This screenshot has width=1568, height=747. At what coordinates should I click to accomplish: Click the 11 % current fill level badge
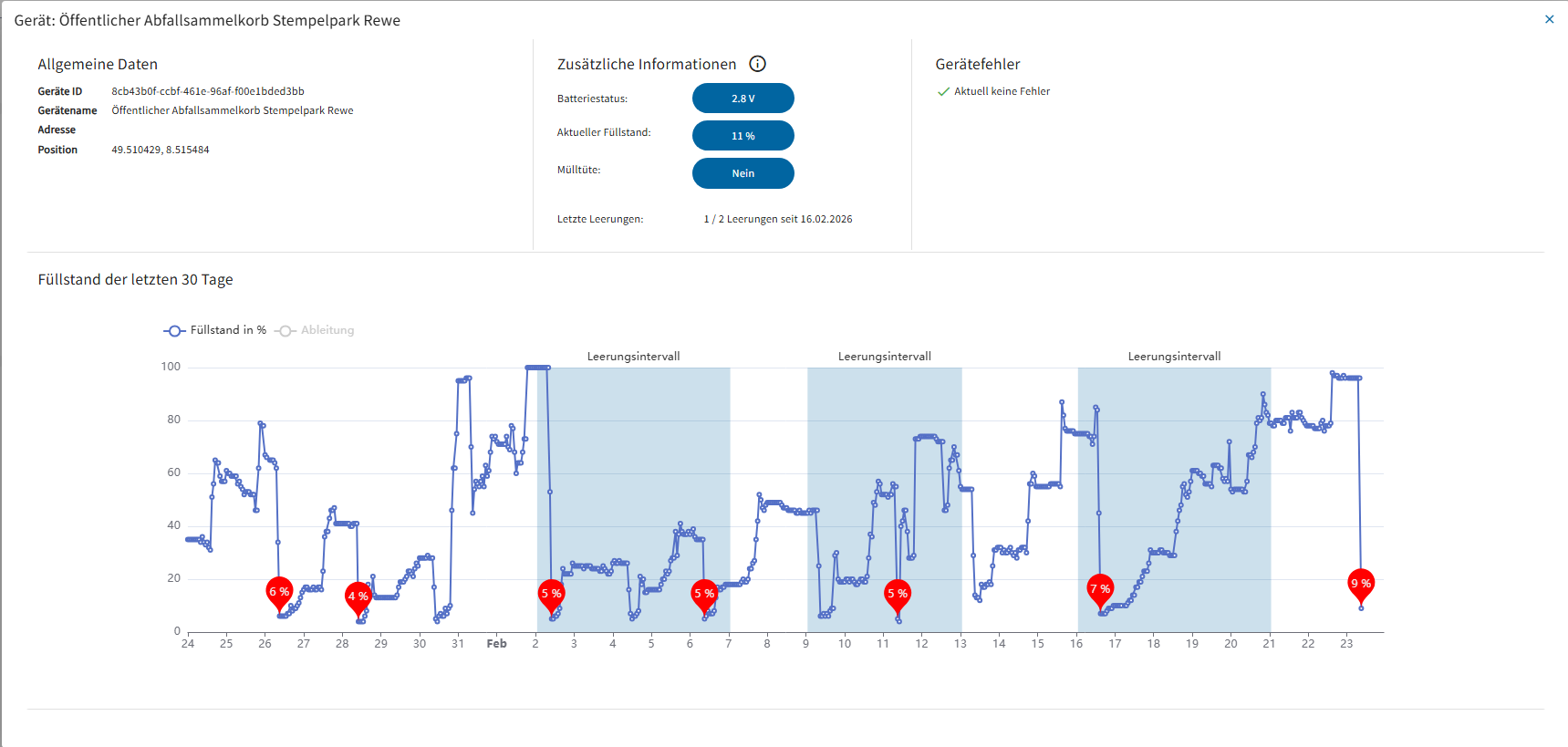[x=742, y=136]
